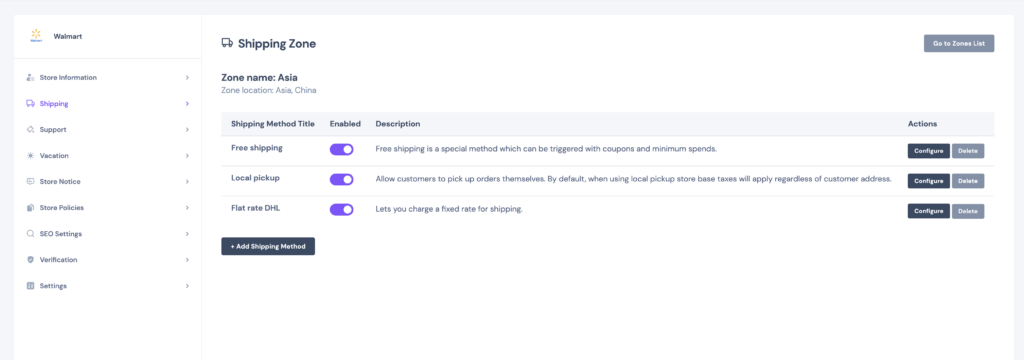Image resolution: width=1024 pixels, height=360 pixels.
Task: Click the Walmart store logo
Action: [x=35, y=35]
